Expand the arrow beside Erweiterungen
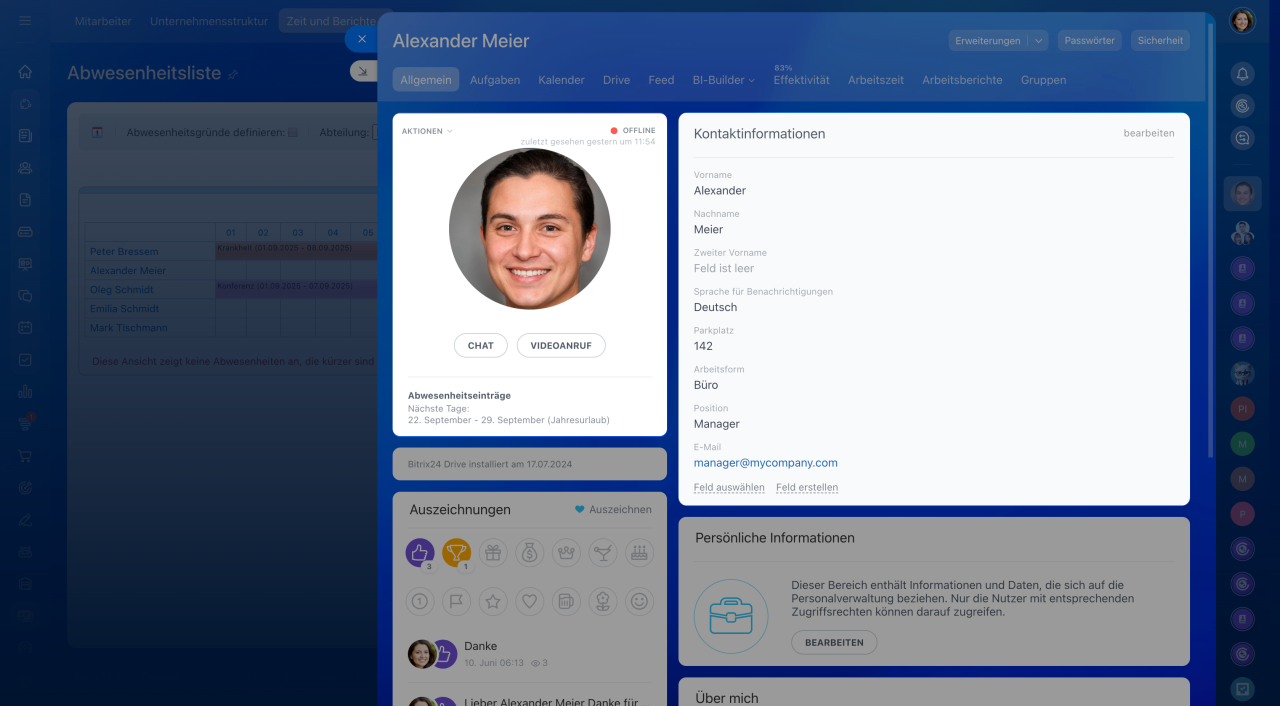This screenshot has width=1280, height=706. (x=1039, y=41)
